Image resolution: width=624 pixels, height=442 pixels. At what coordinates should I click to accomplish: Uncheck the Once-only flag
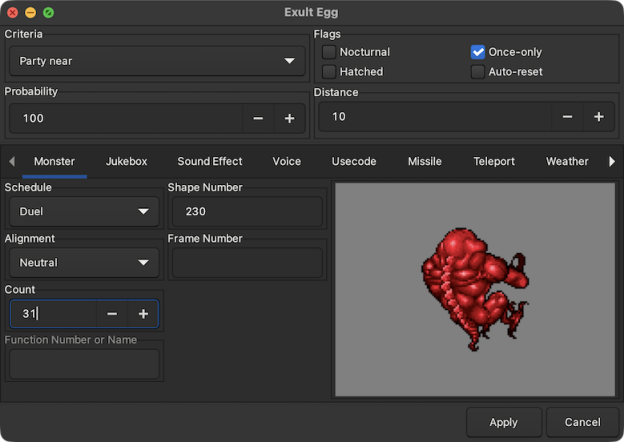click(478, 52)
